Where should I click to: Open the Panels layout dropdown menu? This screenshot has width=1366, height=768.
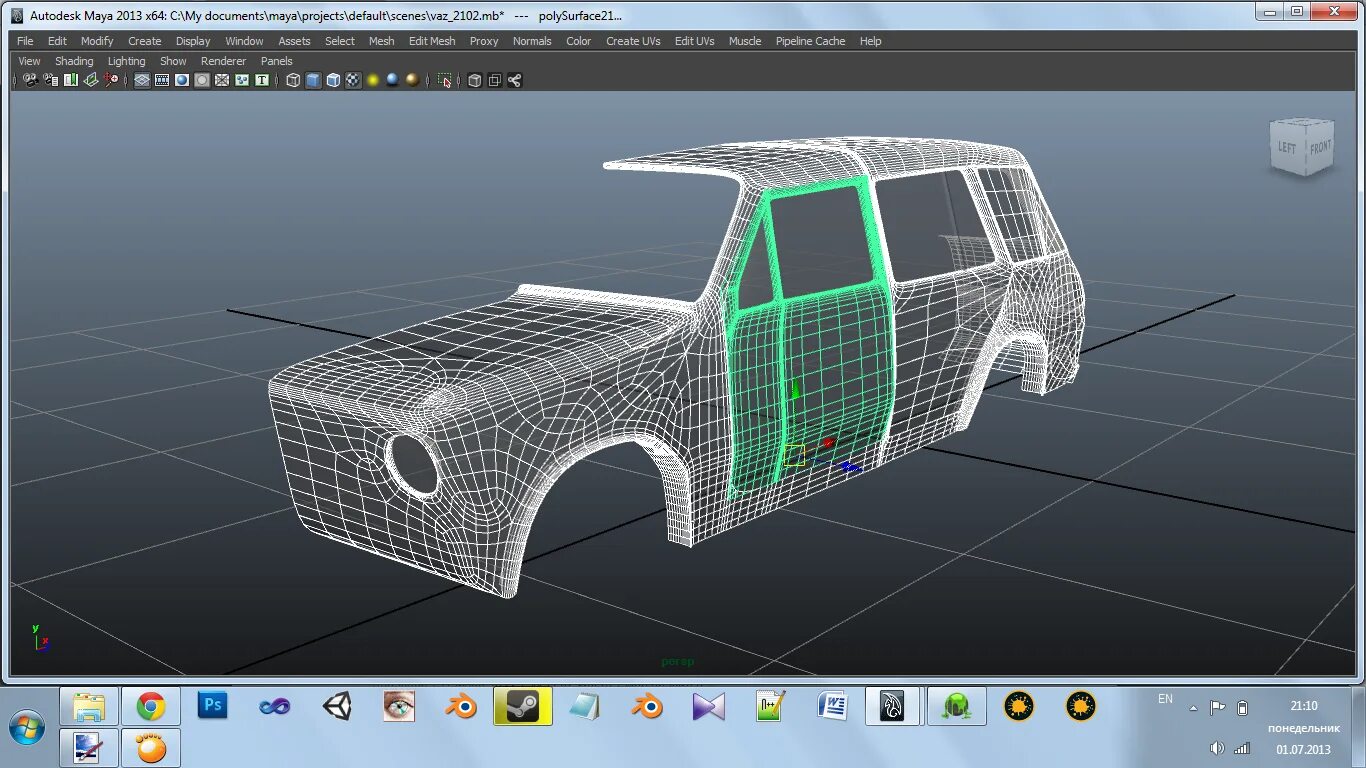tap(277, 61)
